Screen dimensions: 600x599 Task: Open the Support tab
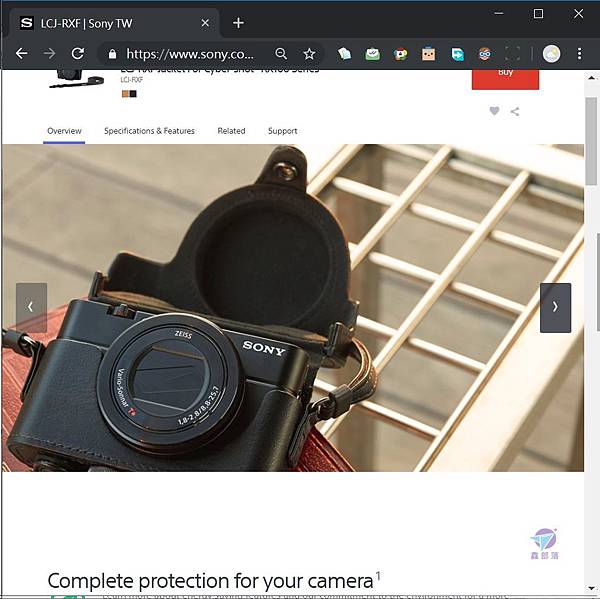[x=282, y=131]
